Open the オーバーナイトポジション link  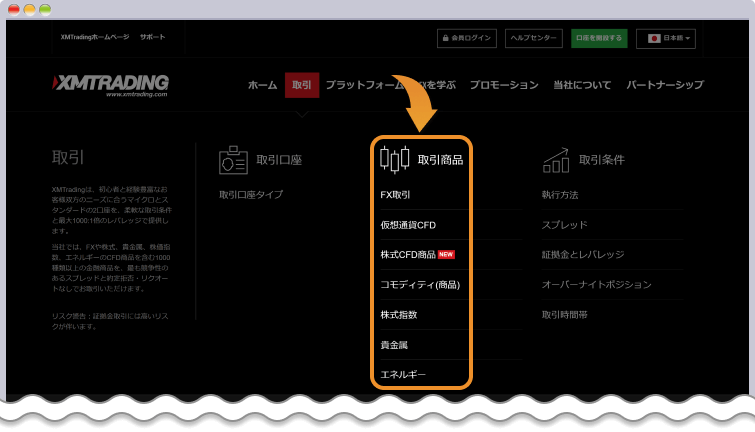click(597, 285)
